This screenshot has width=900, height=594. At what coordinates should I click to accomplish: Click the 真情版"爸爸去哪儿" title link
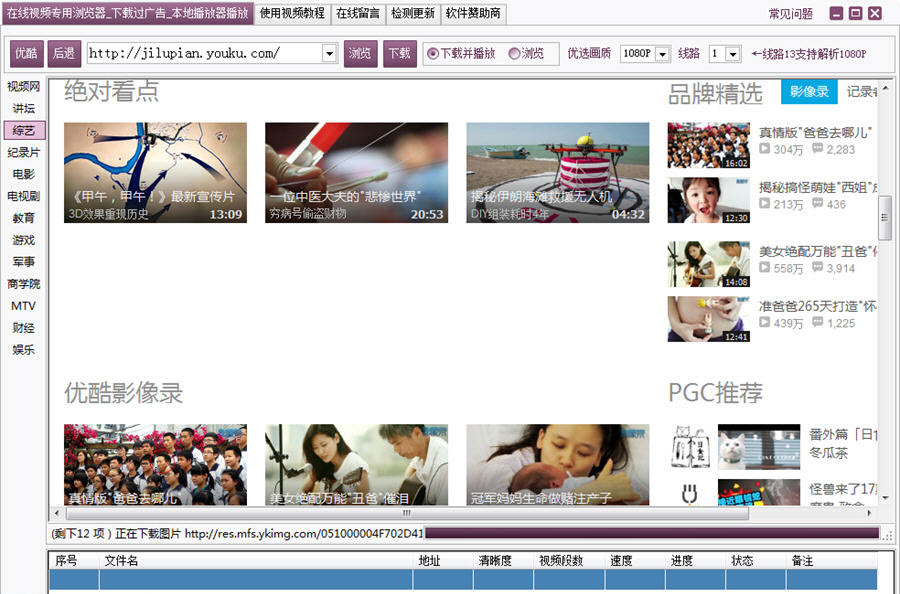pos(815,133)
